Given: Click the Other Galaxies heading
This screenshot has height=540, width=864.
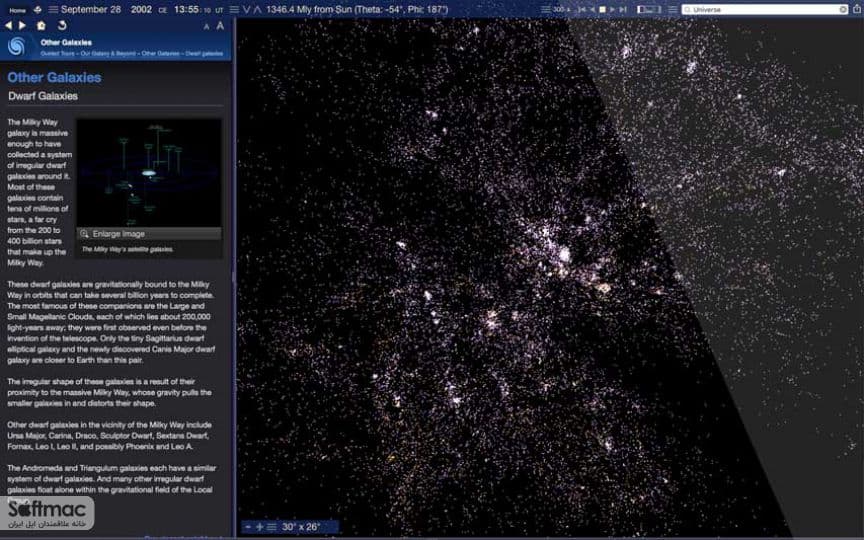Looking at the screenshot, I should [x=55, y=78].
